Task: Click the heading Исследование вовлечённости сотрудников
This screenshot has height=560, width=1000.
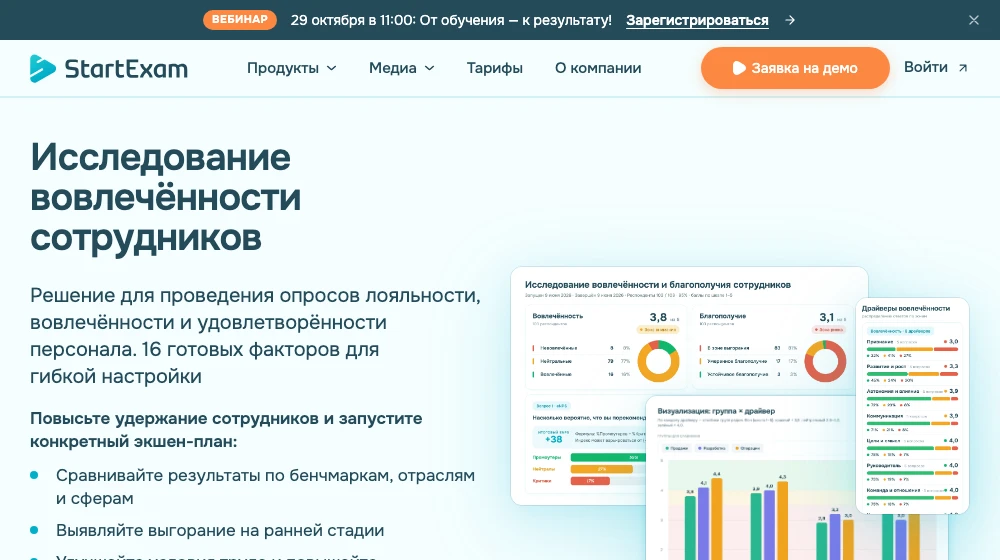Action: (165, 197)
